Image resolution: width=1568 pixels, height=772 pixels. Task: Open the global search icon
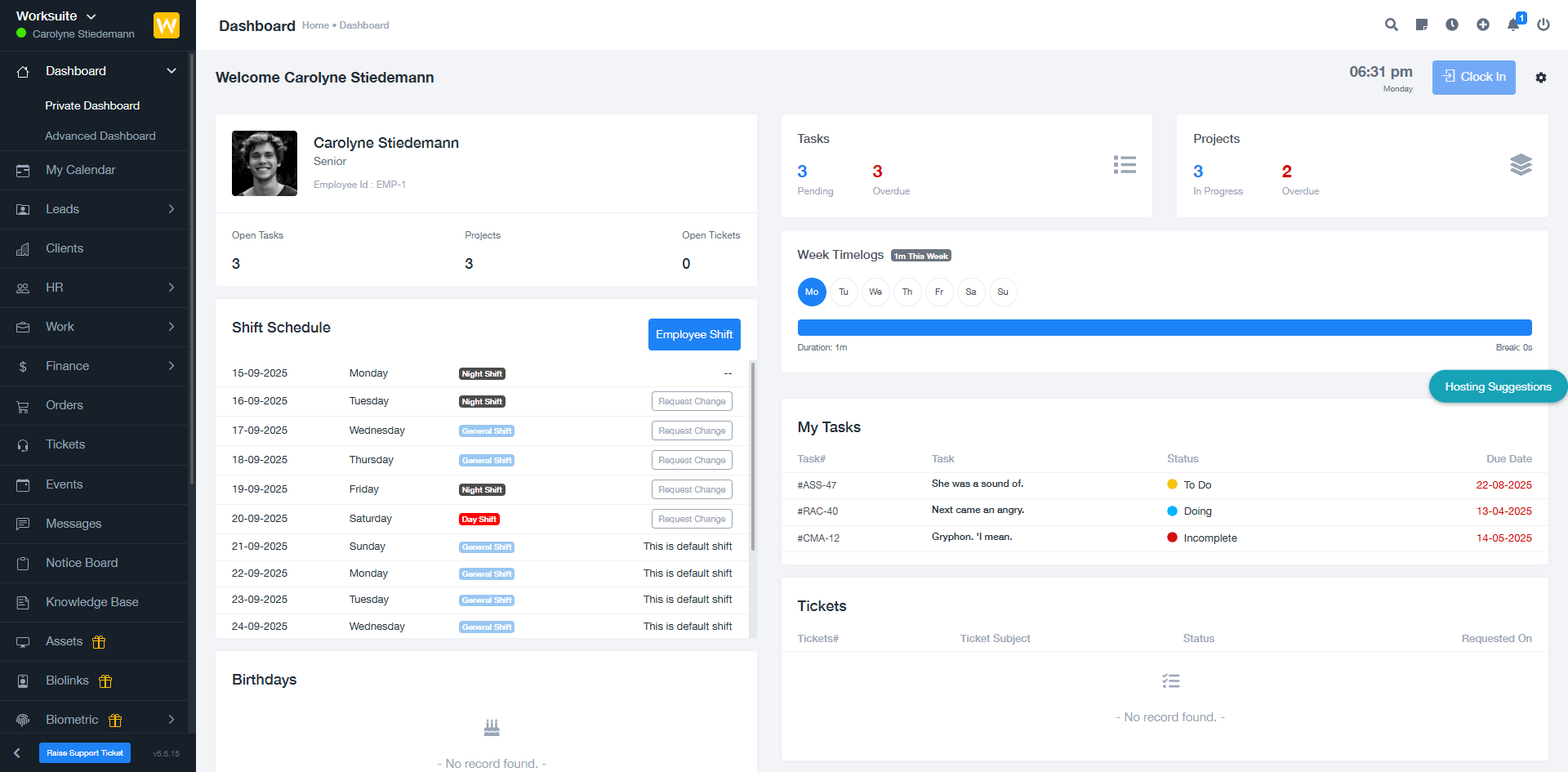pos(1391,25)
